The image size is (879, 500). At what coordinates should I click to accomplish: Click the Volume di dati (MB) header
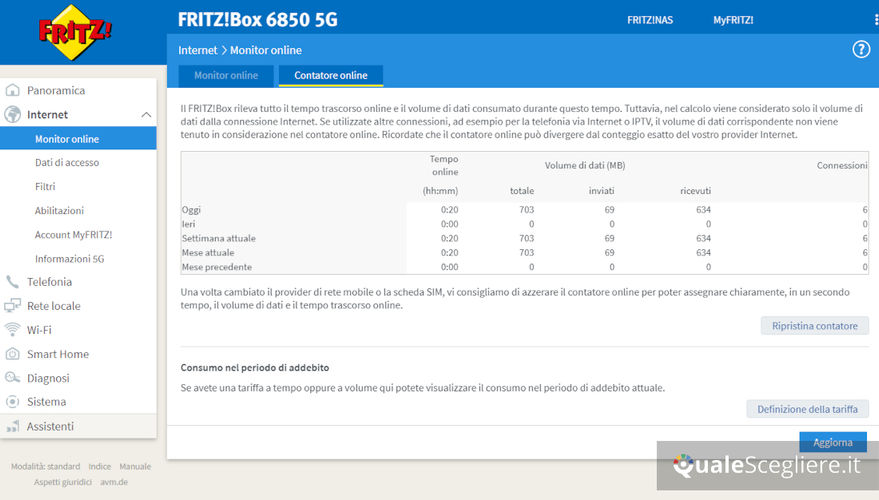tap(585, 165)
